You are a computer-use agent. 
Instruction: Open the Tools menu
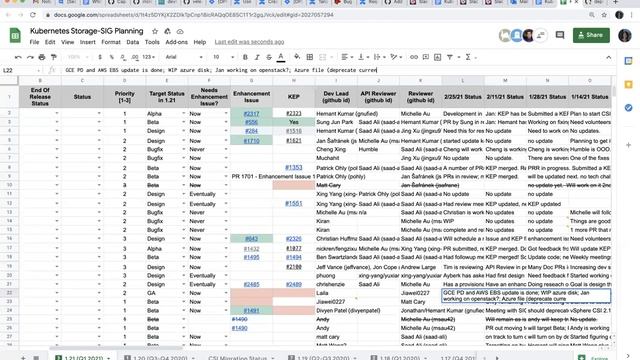(x=152, y=42)
